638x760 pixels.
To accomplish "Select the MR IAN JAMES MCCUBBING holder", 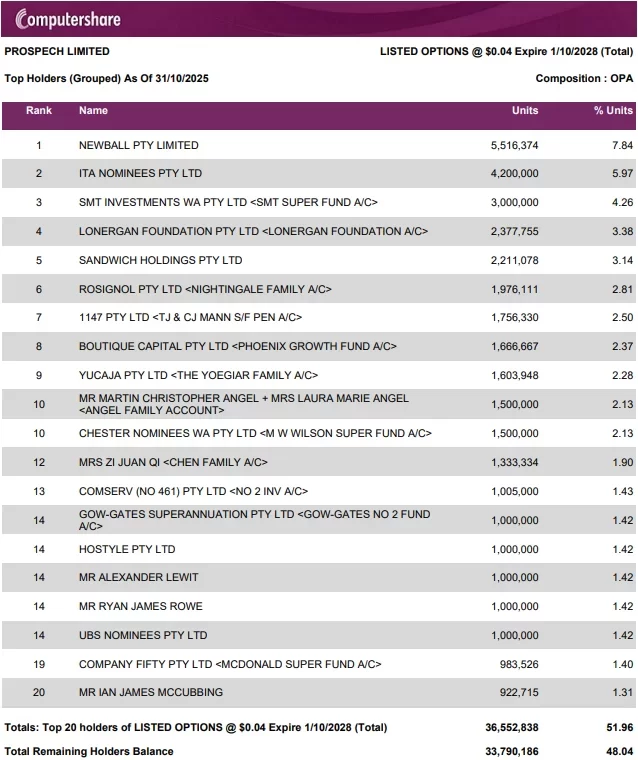I will point(150,692).
